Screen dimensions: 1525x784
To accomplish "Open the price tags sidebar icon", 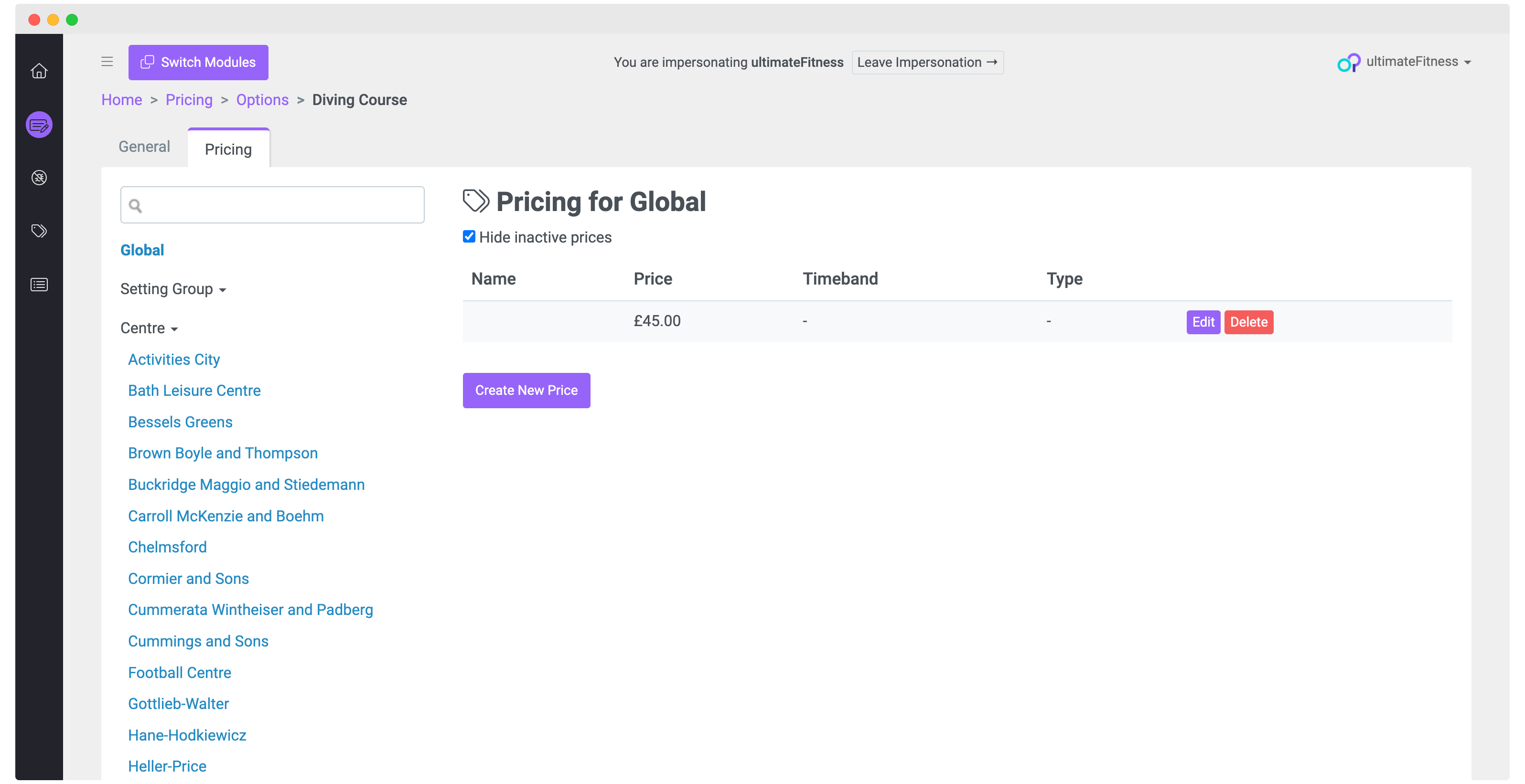I will click(39, 231).
